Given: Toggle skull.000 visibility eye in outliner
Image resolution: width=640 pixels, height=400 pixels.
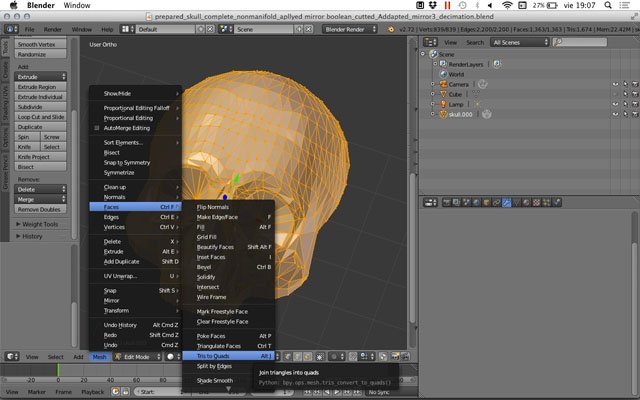Looking at the screenshot, I should [615, 114].
